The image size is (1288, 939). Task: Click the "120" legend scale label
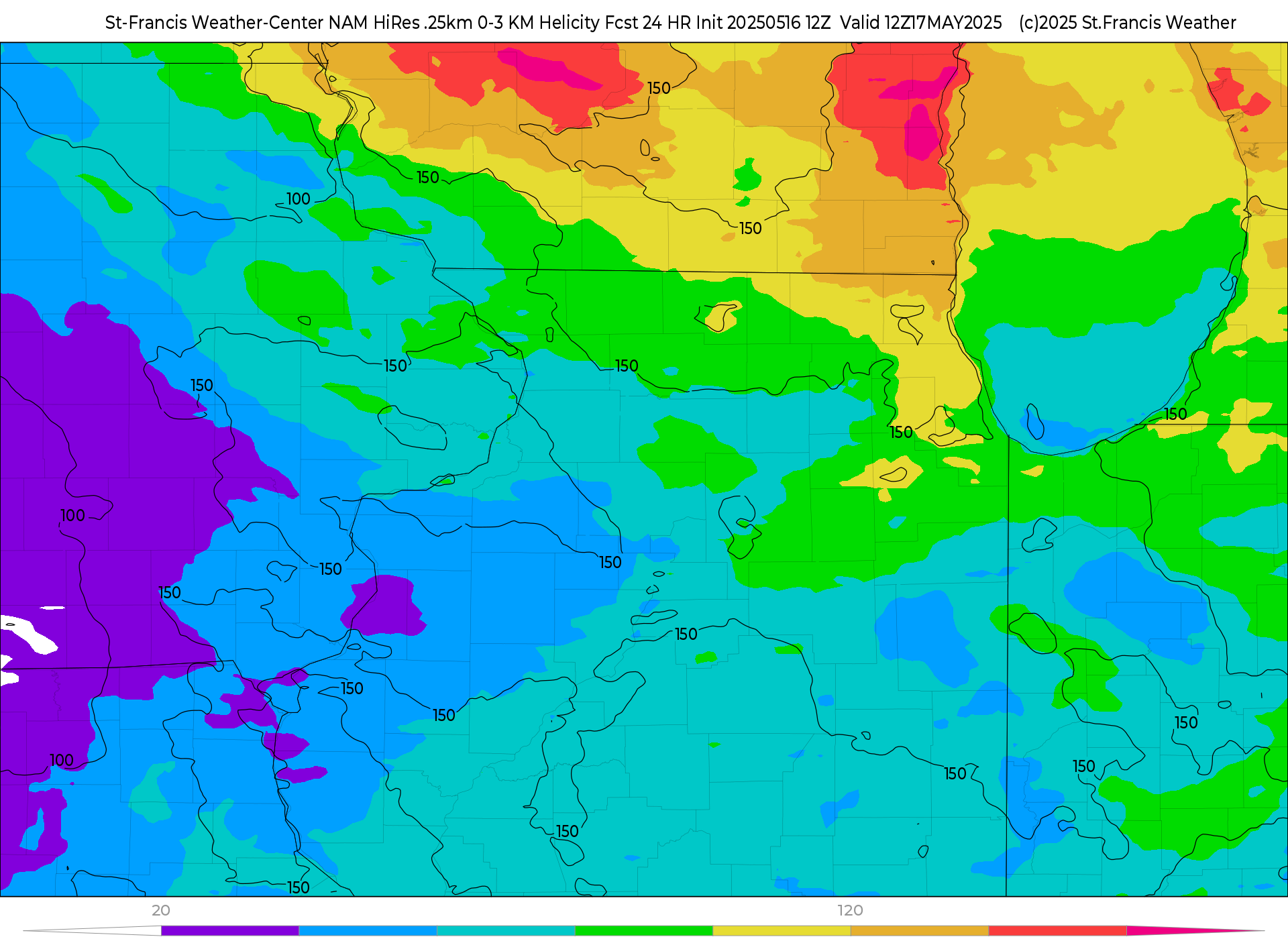click(850, 910)
